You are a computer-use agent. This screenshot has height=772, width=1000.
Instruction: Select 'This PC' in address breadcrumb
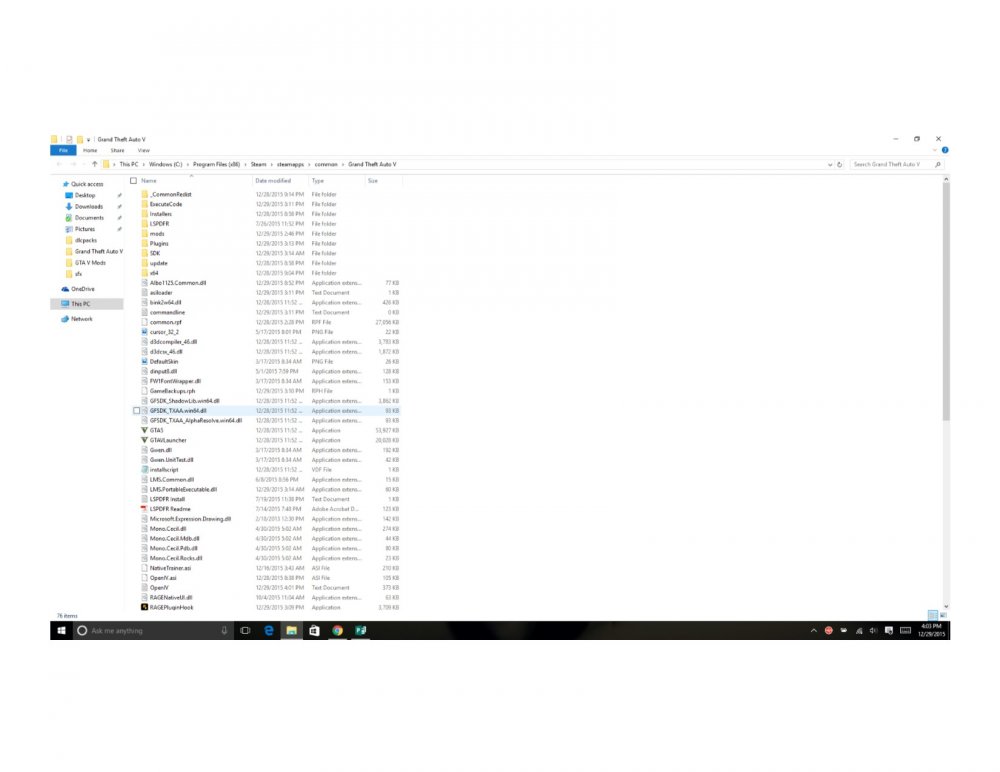[129, 165]
